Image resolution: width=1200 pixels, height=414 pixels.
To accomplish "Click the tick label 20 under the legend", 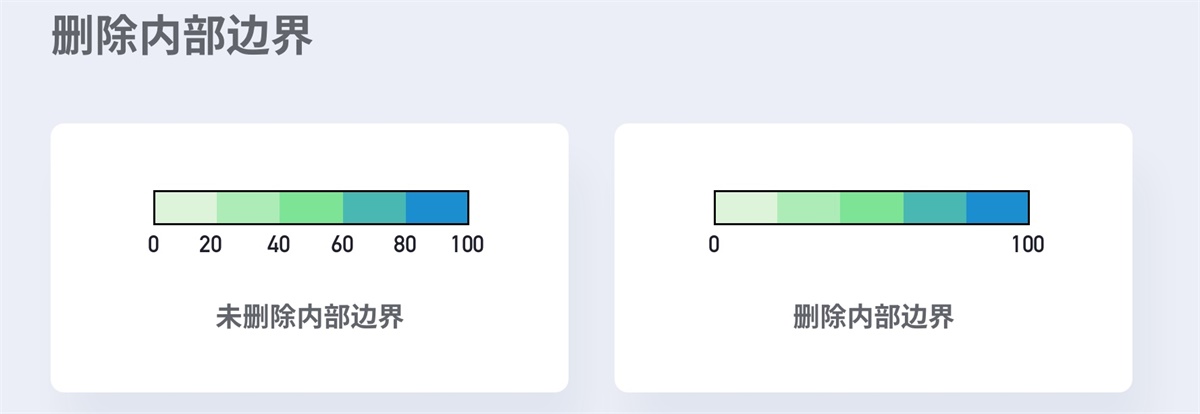I will coord(210,244).
